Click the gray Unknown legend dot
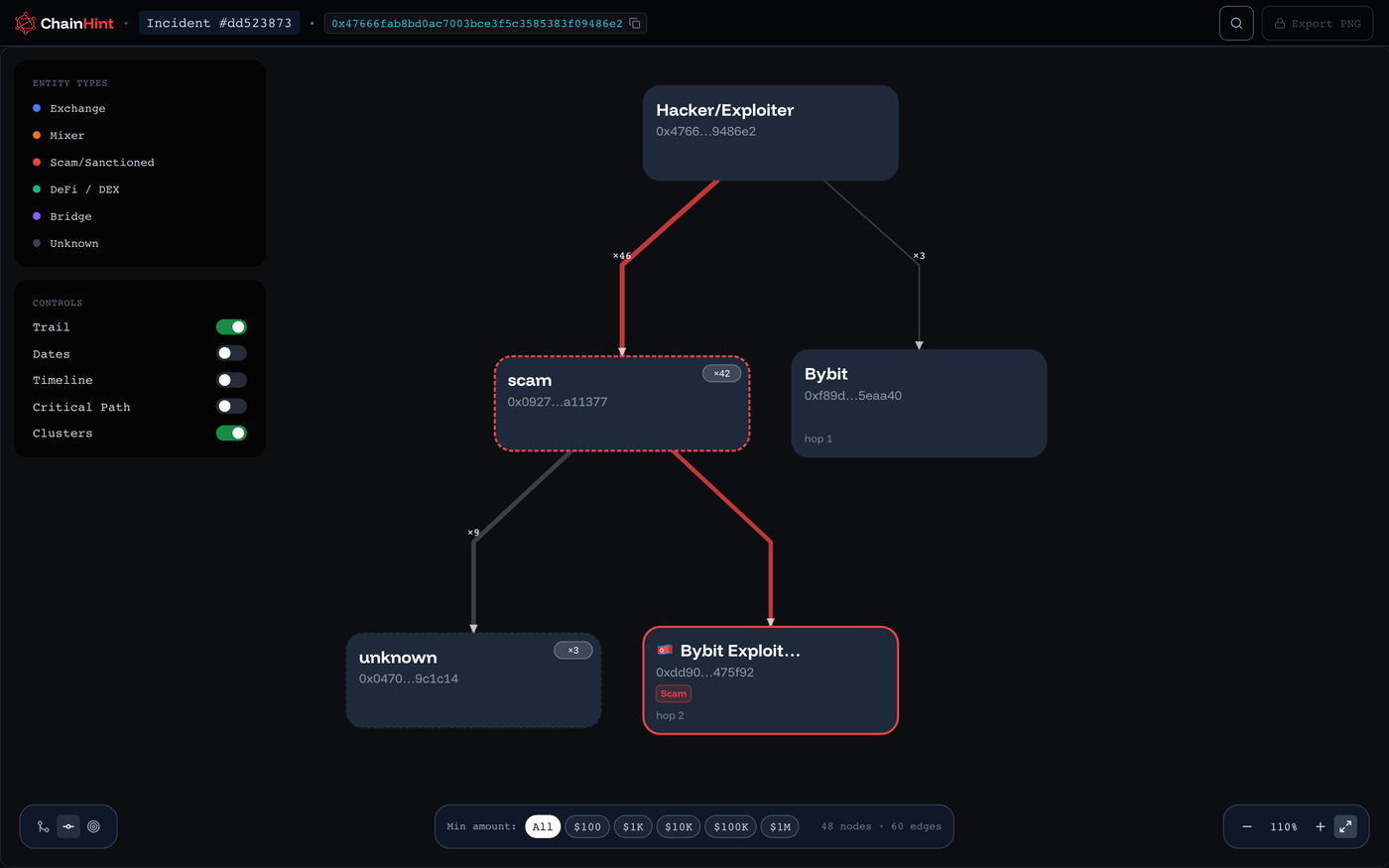Viewport: 1389px width, 868px height. [x=37, y=243]
